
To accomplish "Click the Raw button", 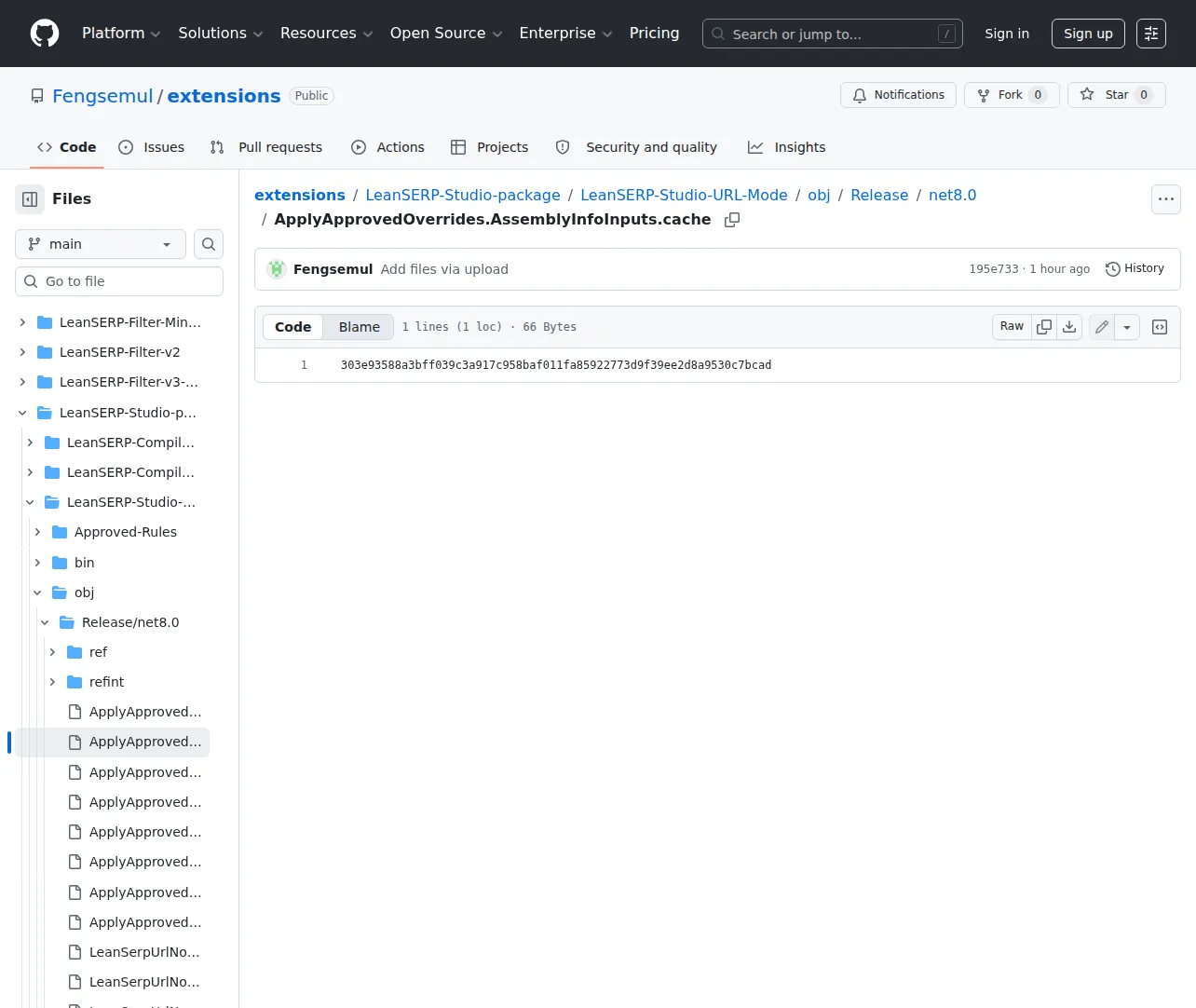I will pos(1012,327).
